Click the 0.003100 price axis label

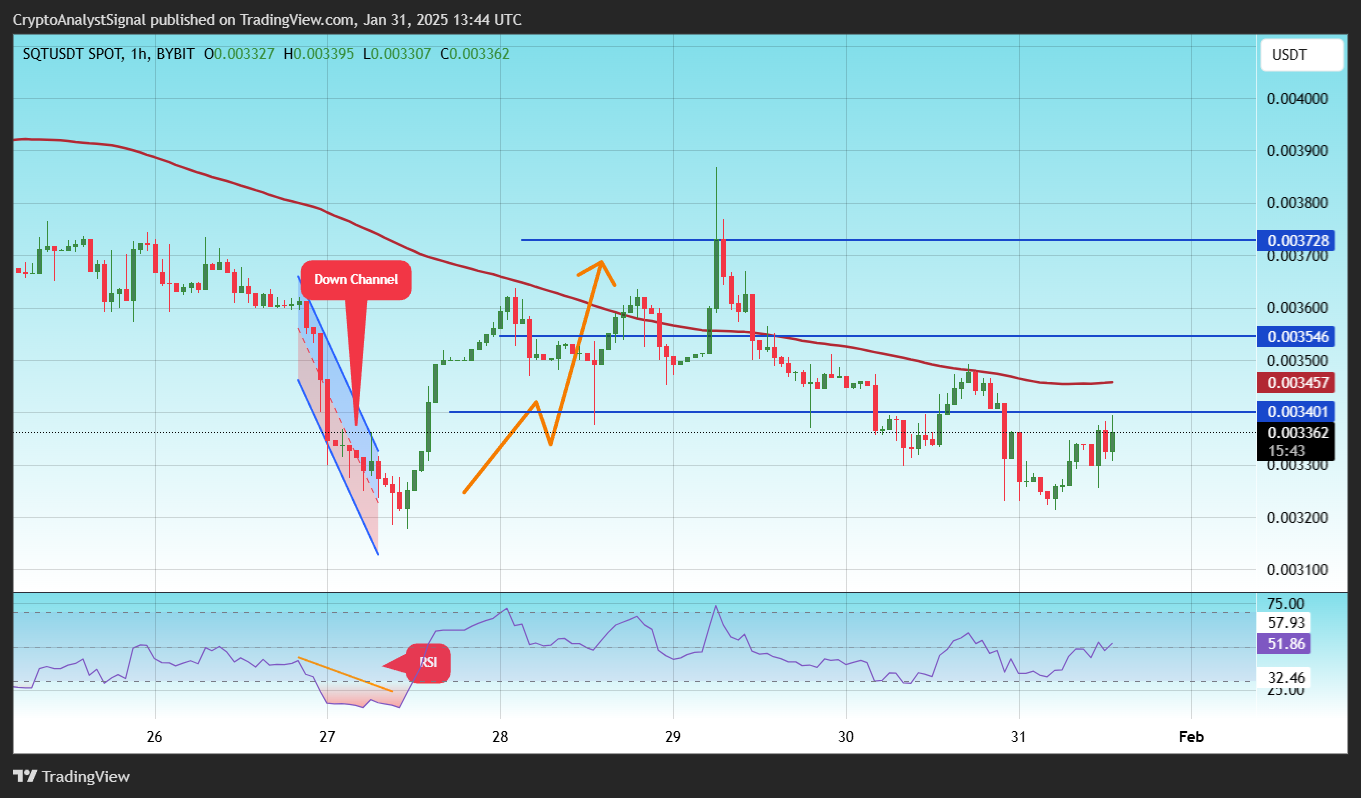click(1298, 569)
